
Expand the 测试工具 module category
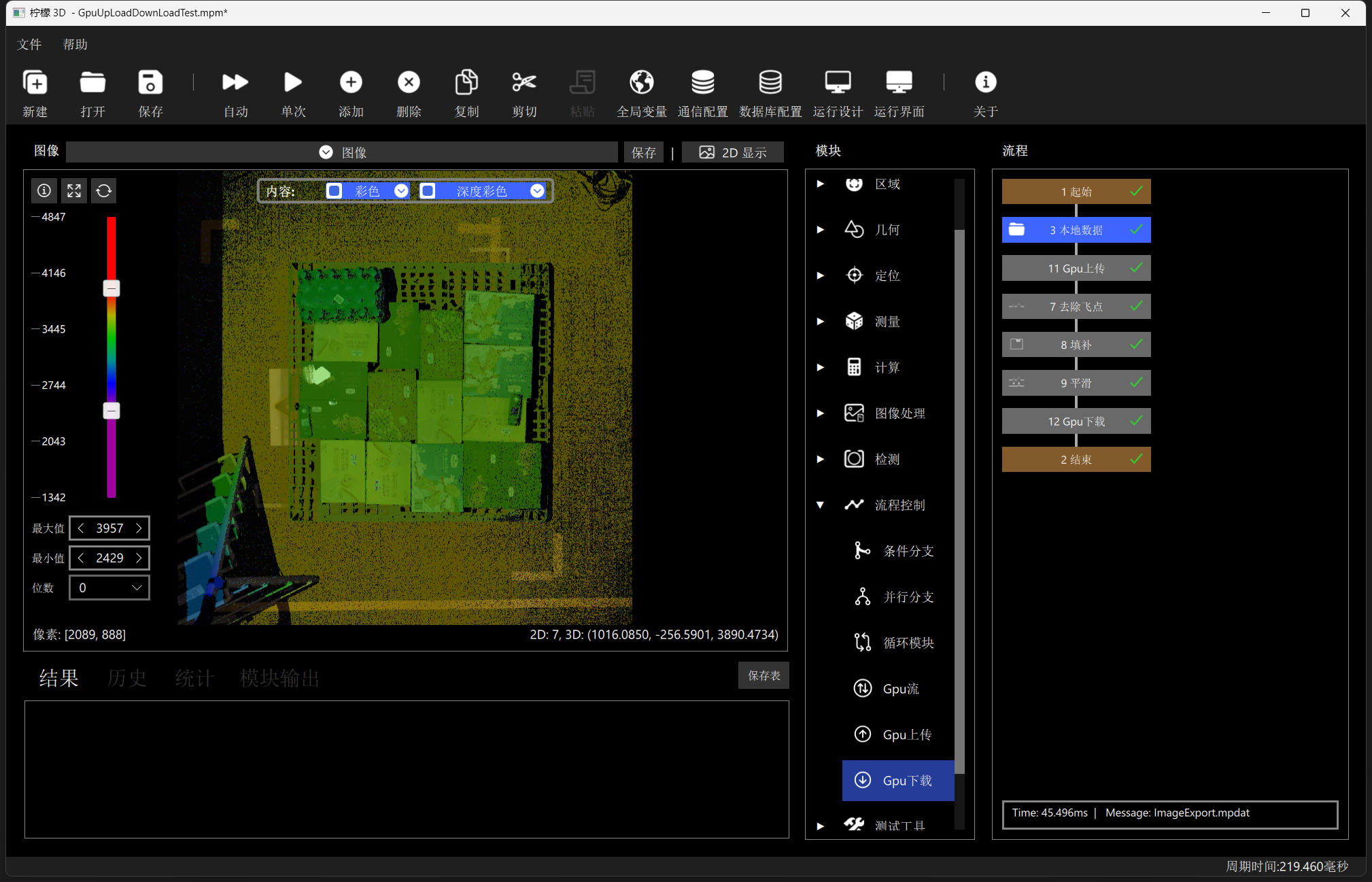821,826
